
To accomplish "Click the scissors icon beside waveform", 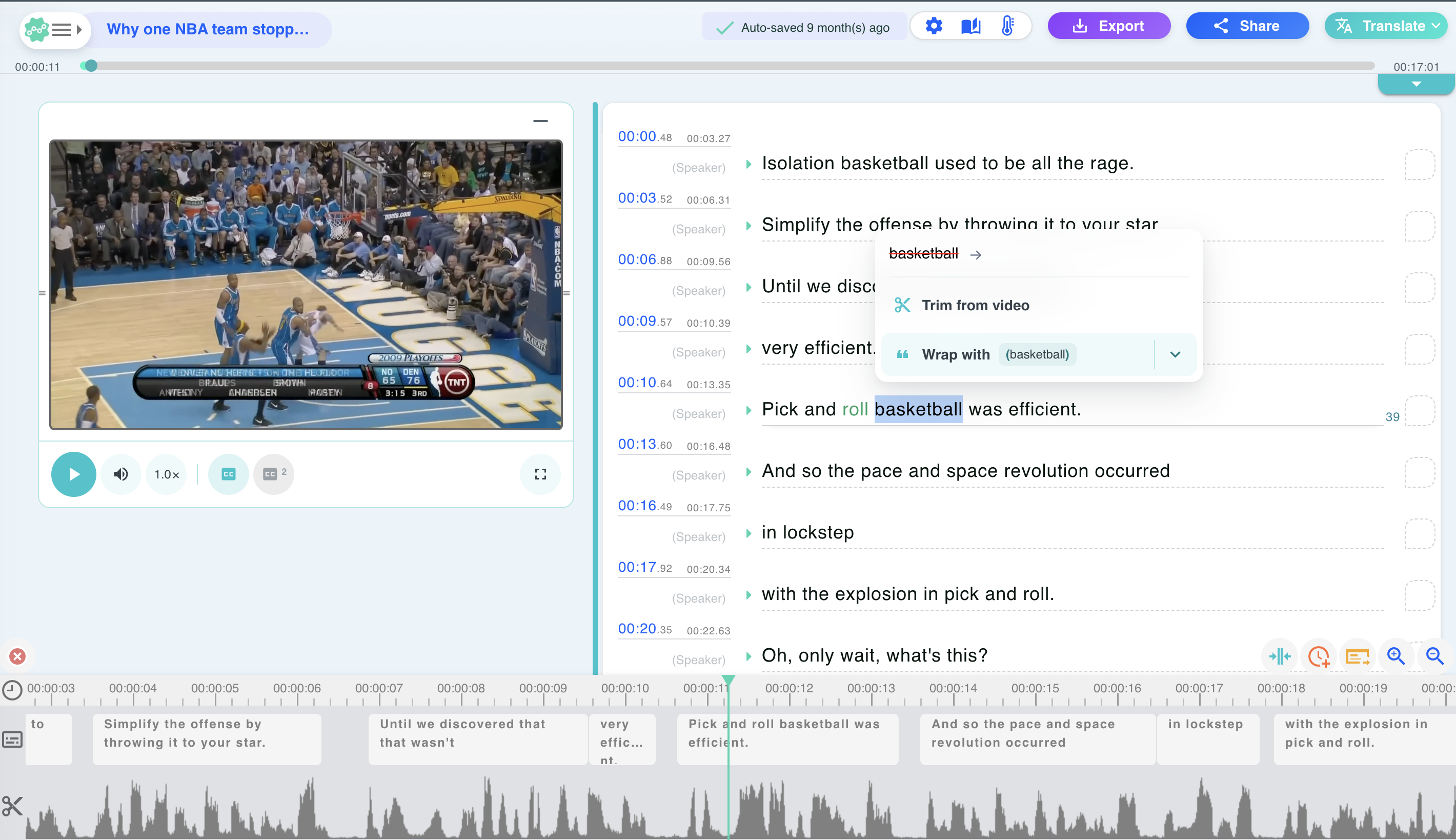I will (x=12, y=806).
